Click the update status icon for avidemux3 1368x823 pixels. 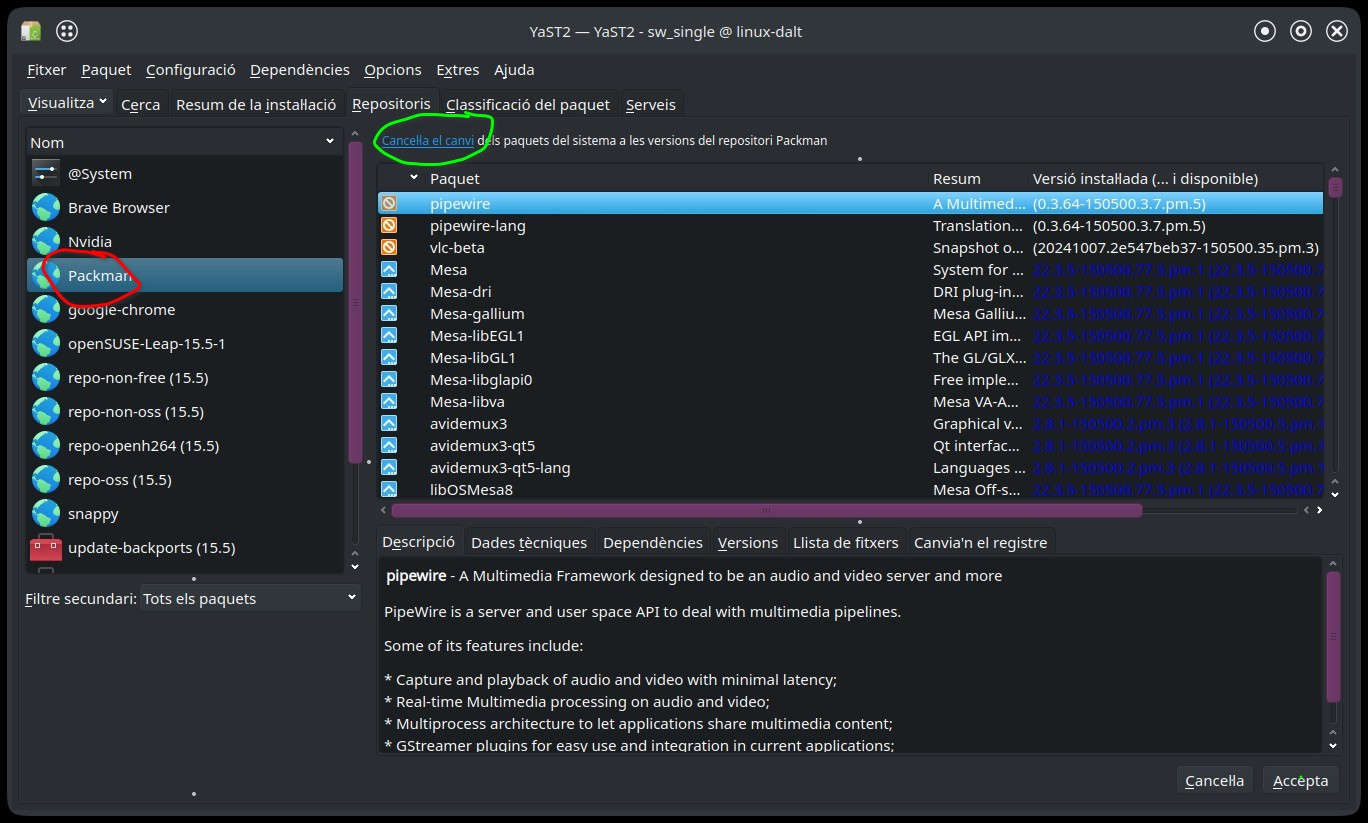tap(389, 423)
